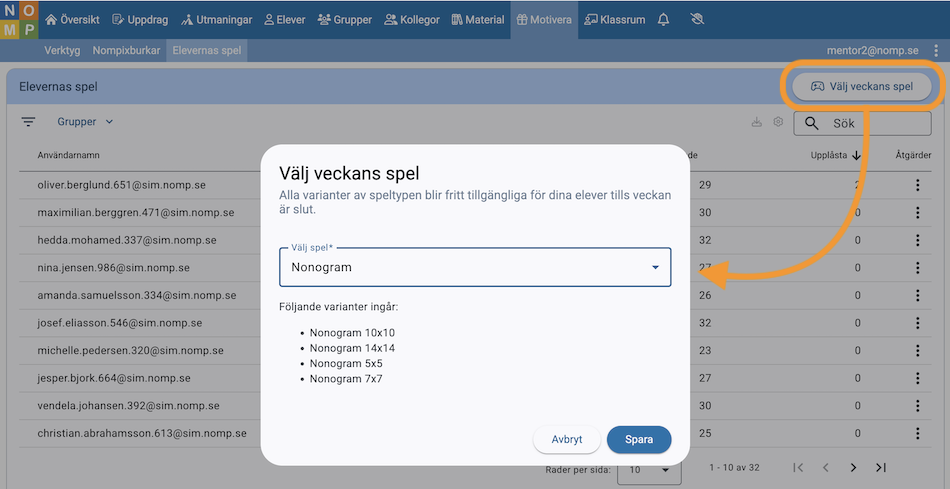
Task: Open actions menu for maximilian.berggren row
Action: click(917, 213)
